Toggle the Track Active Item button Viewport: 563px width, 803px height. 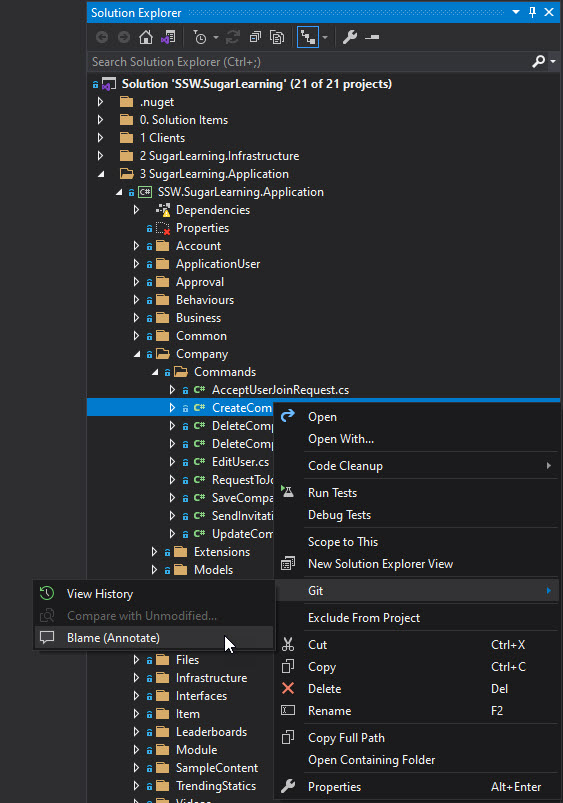[308, 37]
